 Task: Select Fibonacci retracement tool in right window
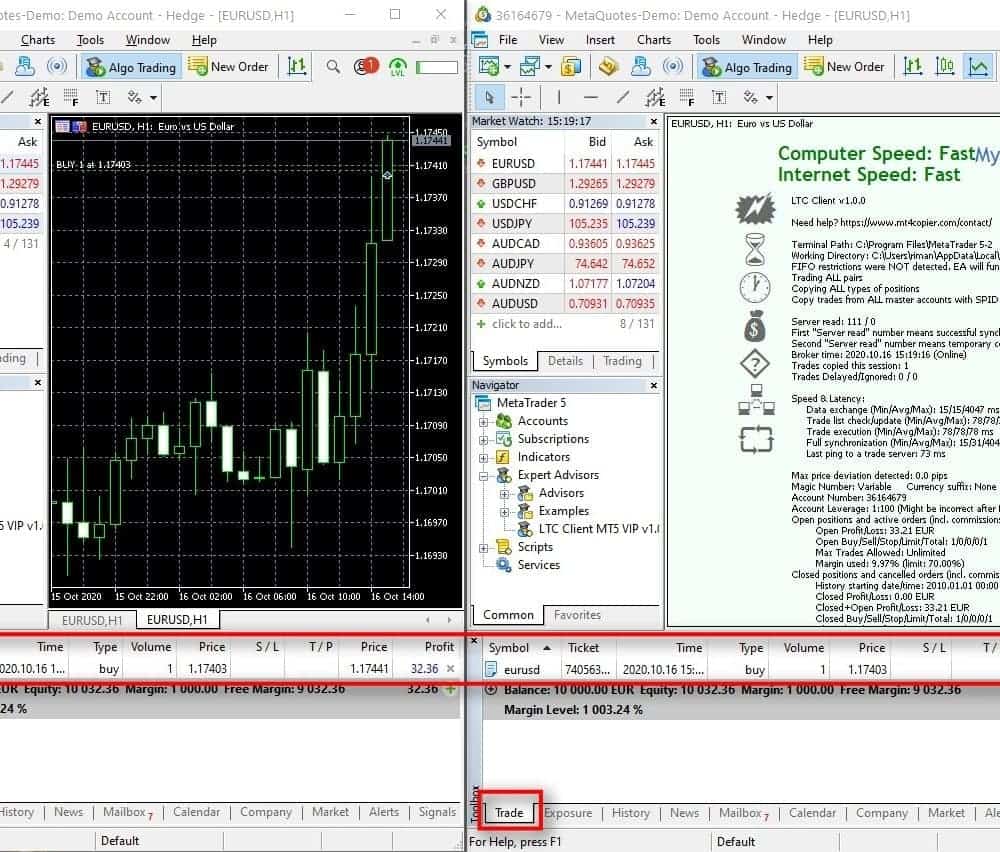(687, 98)
